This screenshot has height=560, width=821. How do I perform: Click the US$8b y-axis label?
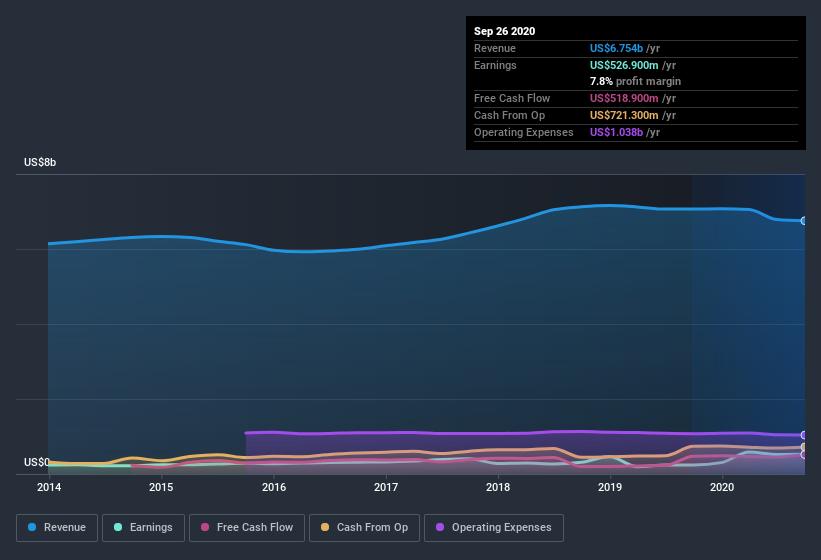[40, 162]
